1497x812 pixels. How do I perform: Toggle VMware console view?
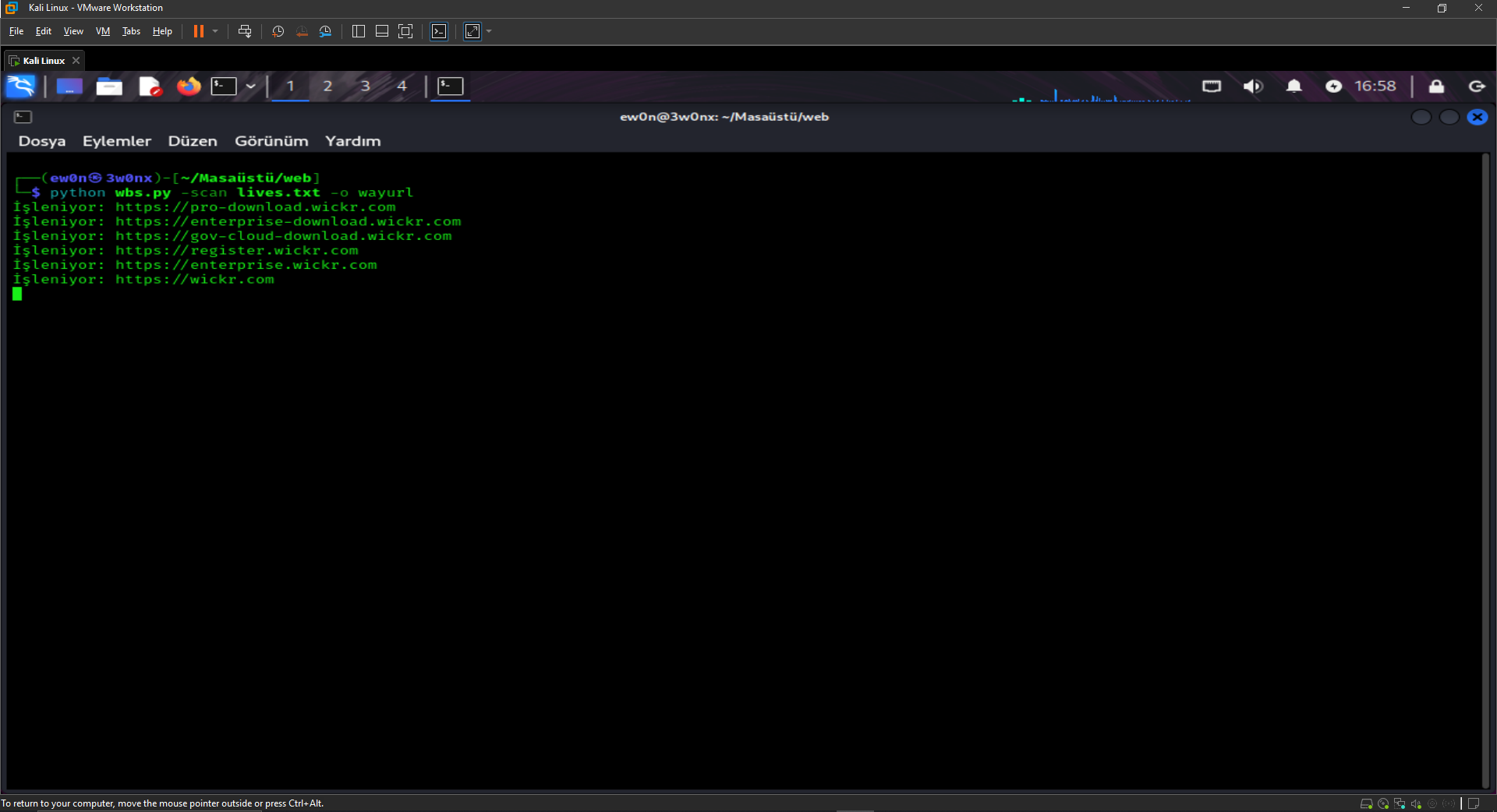pos(439,31)
